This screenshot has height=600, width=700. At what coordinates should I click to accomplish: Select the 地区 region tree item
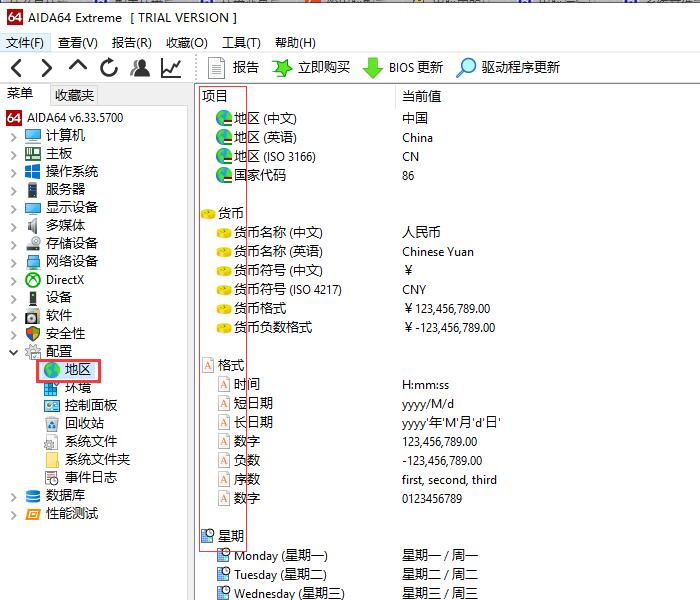pos(68,370)
